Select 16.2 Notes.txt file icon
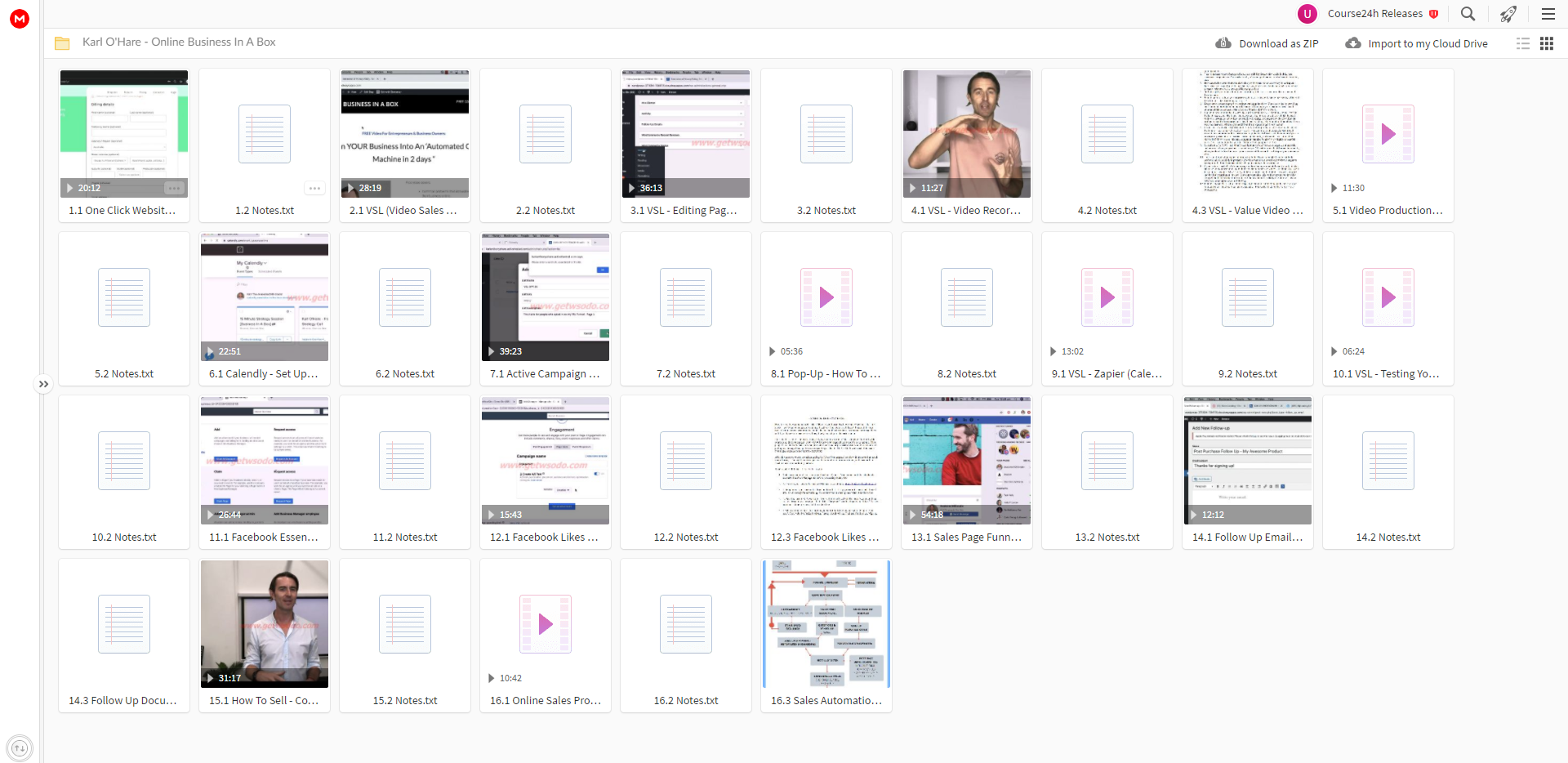The image size is (1568, 763). click(x=686, y=624)
